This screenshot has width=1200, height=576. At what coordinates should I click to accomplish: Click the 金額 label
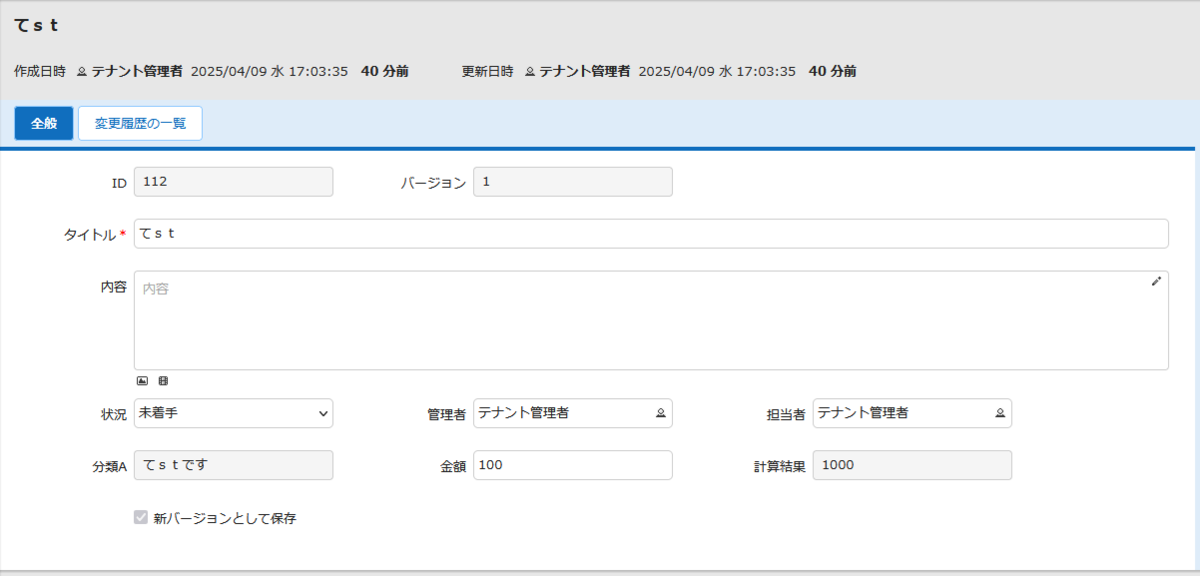coord(452,466)
